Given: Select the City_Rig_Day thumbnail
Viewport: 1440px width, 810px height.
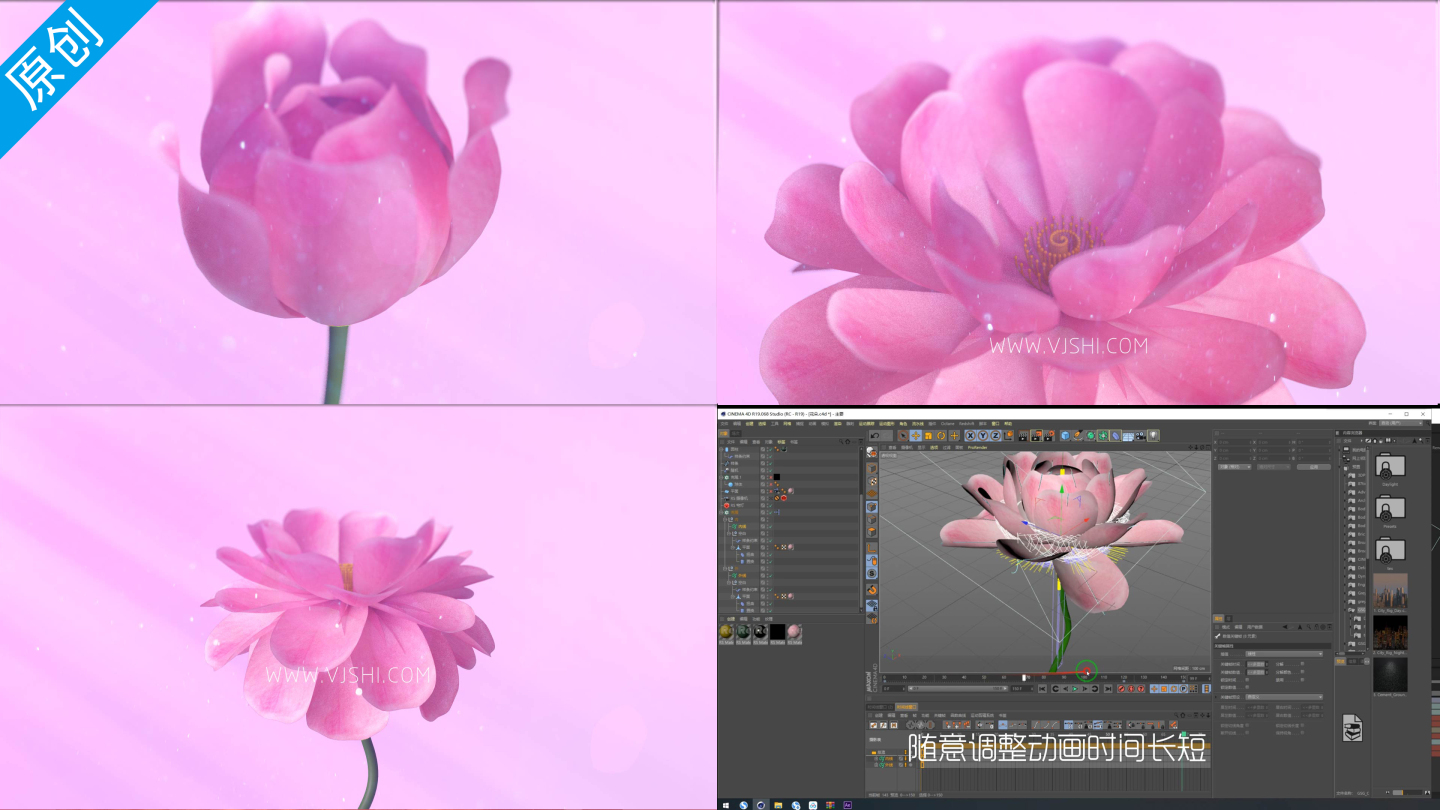Looking at the screenshot, I should pyautogui.click(x=1390, y=591).
